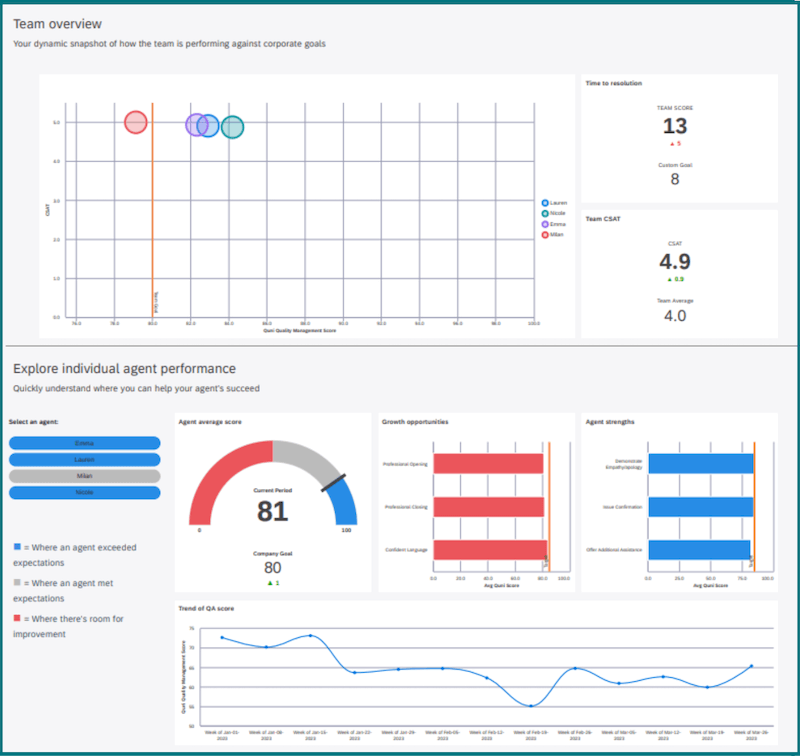Click the green up-arrow change indicator under 4.9

click(675, 280)
